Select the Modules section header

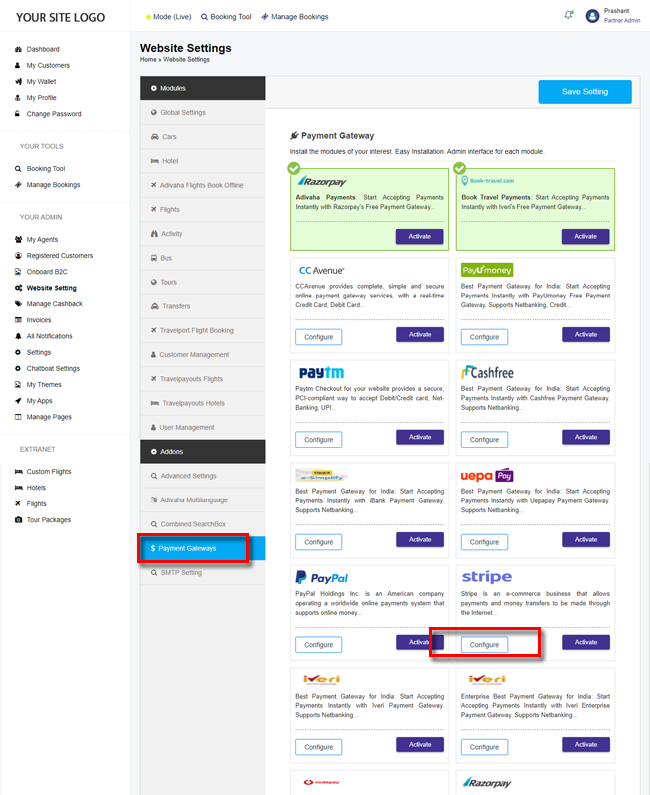pyautogui.click(x=203, y=88)
